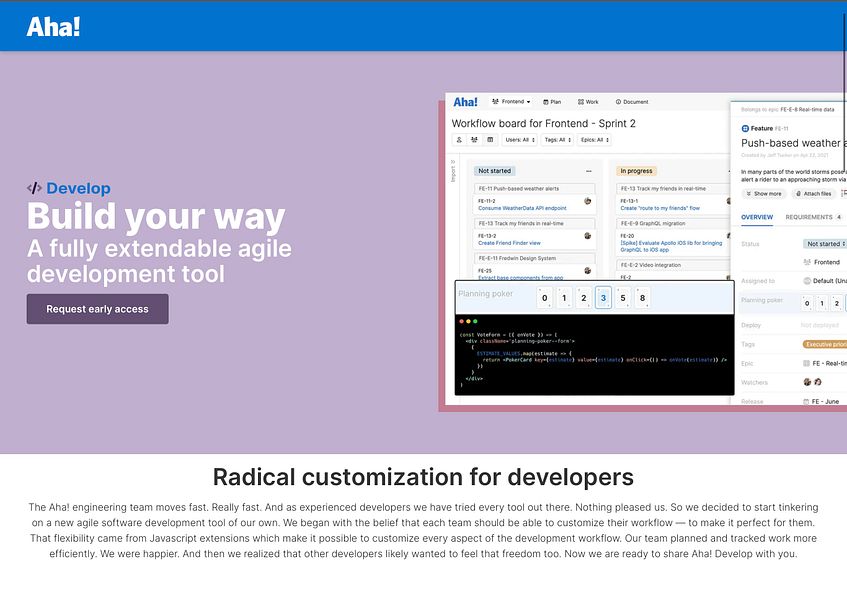Click the Aha! logo in blue header
The width and height of the screenshot is (847, 600).
(53, 26)
